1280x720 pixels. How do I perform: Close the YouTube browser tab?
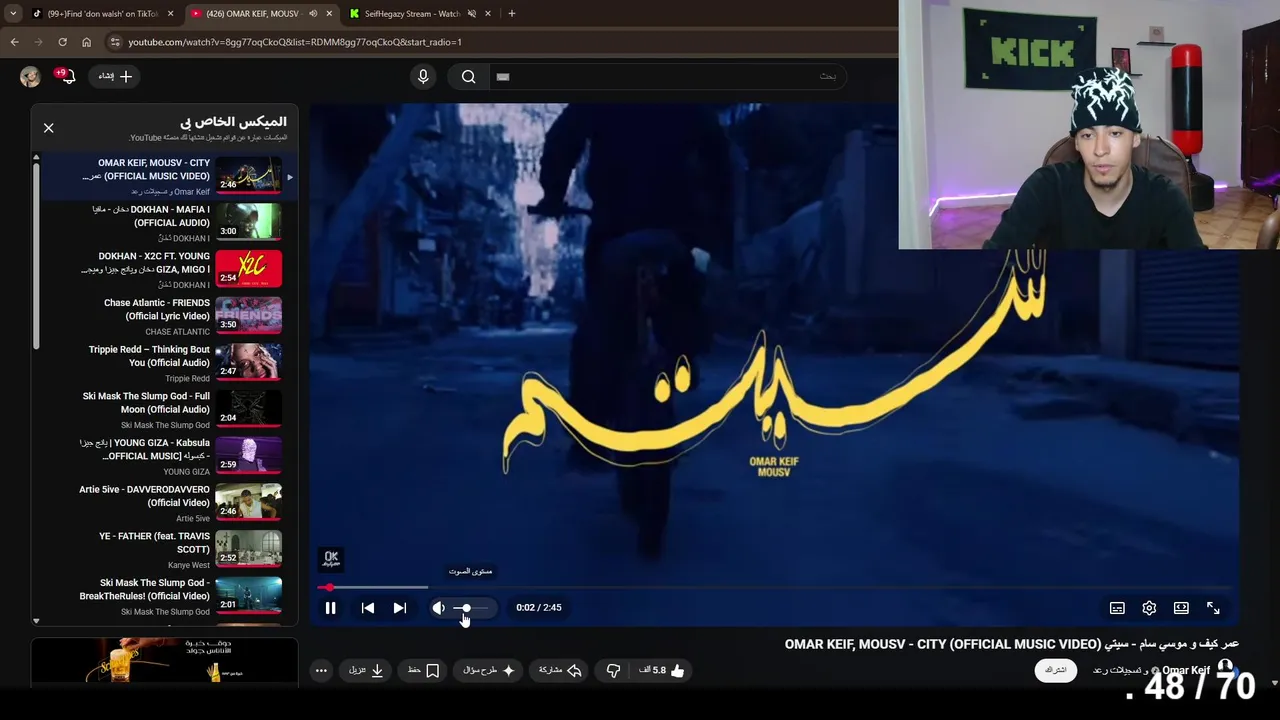pos(329,14)
